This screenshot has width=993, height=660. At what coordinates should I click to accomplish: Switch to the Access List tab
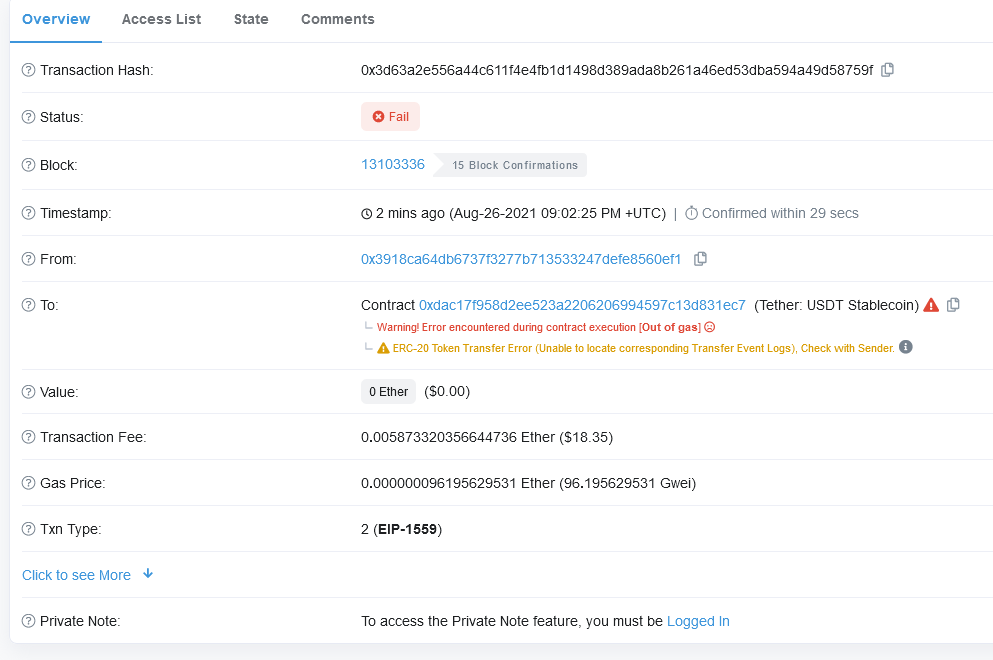pos(161,19)
